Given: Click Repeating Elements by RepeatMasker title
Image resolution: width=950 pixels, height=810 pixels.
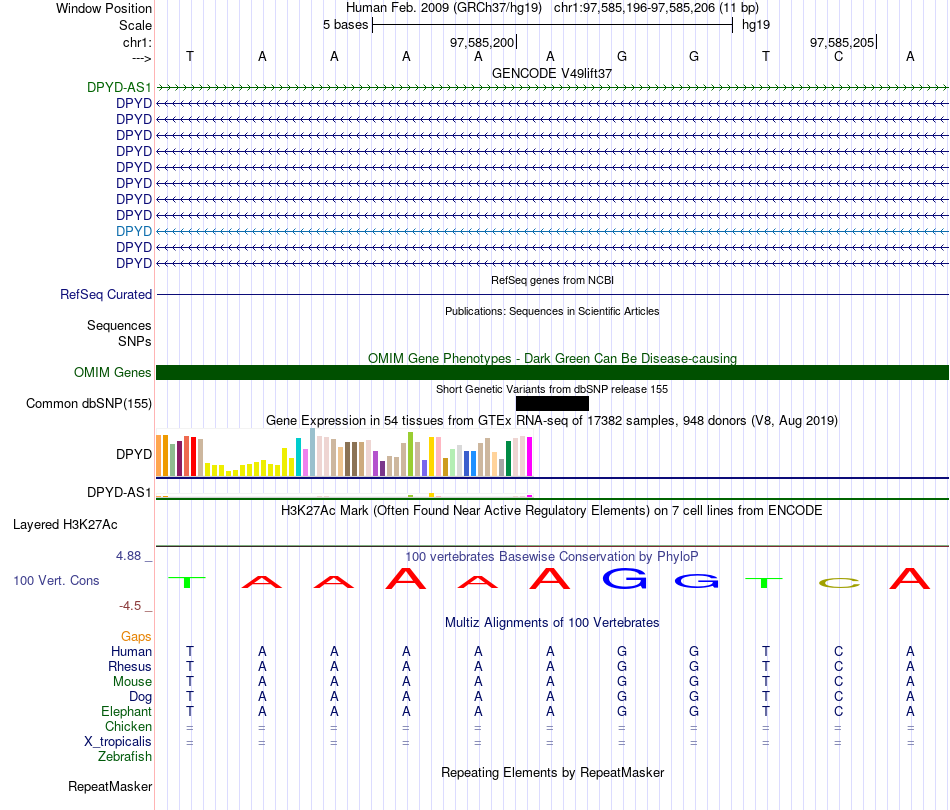Looking at the screenshot, I should point(552,772).
